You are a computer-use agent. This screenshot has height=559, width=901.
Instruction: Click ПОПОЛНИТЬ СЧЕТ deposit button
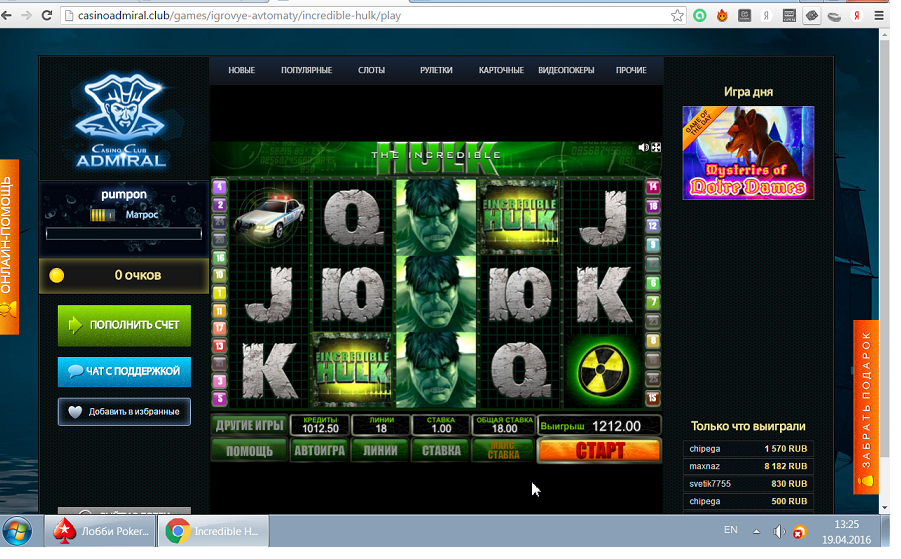coord(124,325)
